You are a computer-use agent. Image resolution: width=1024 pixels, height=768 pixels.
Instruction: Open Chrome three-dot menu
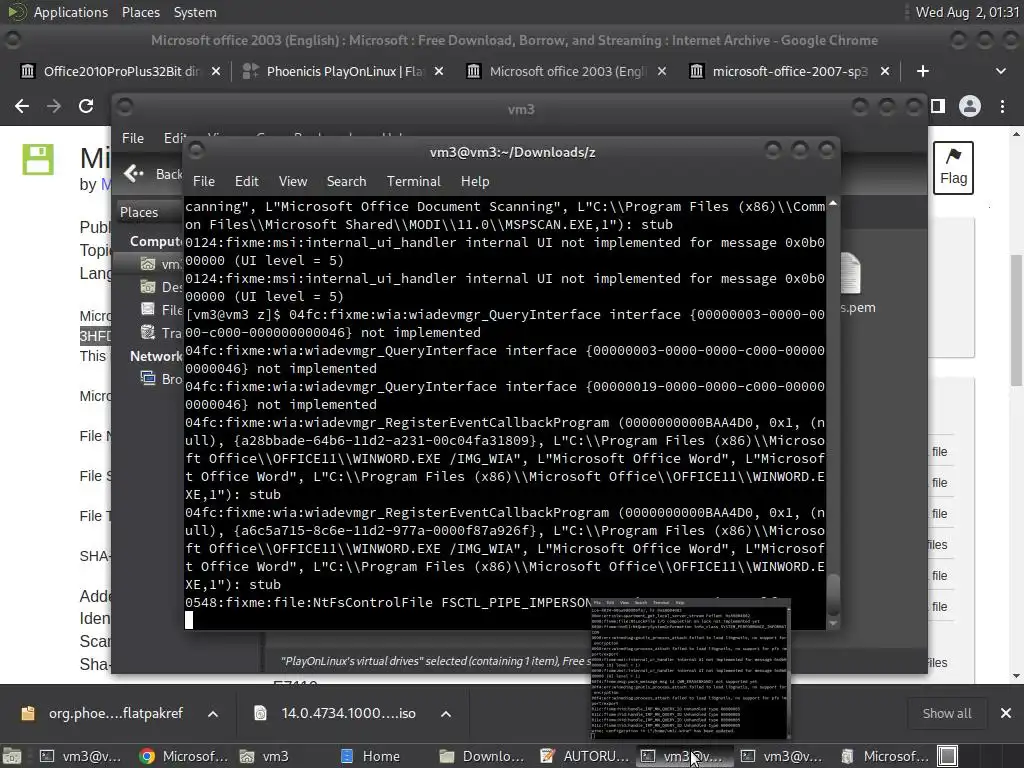[1002, 106]
